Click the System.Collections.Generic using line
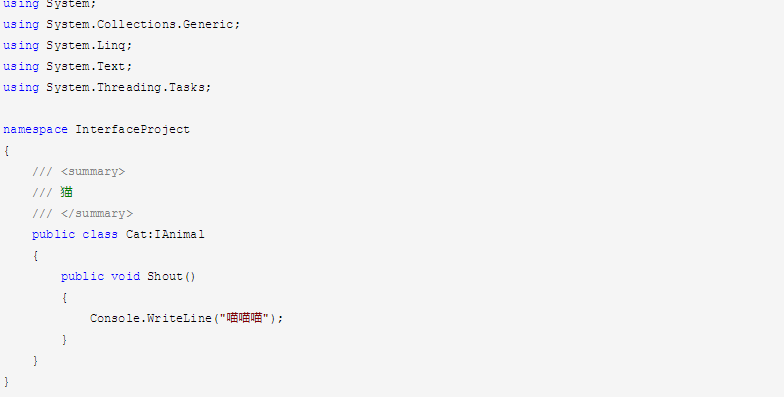The image size is (784, 397). tap(122, 24)
